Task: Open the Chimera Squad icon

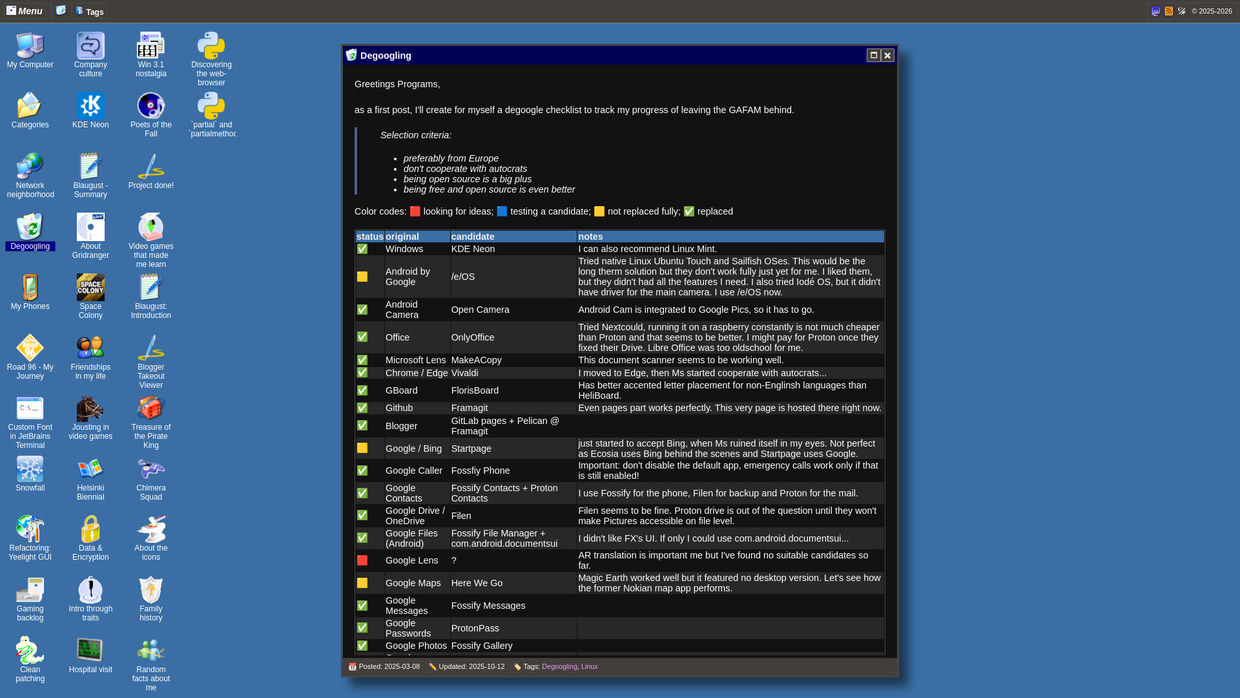Action: pos(151,469)
